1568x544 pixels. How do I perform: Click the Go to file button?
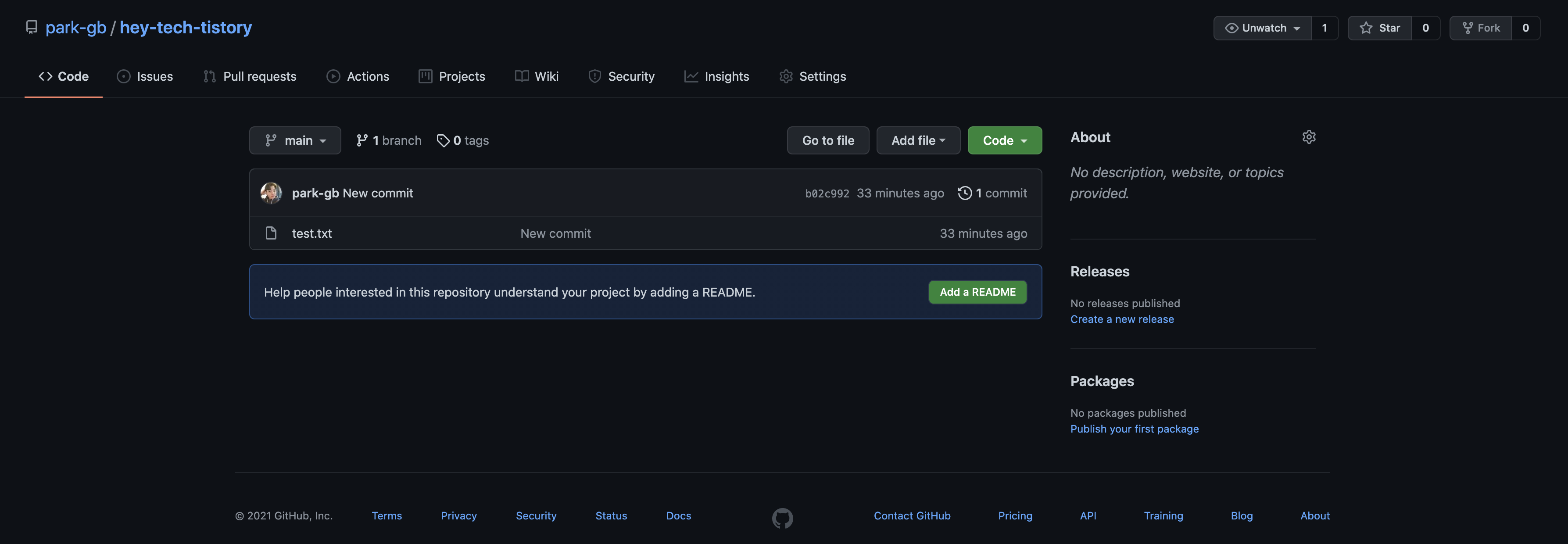tap(828, 140)
